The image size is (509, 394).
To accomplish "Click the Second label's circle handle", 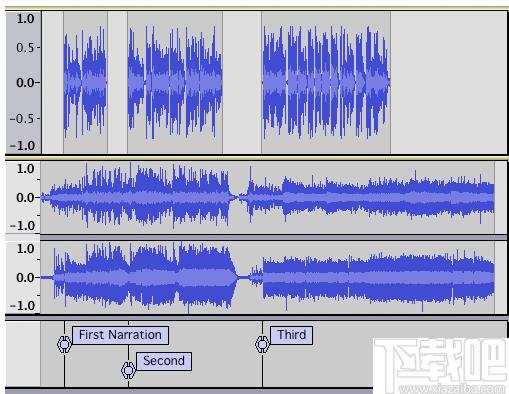I will coord(128,370).
